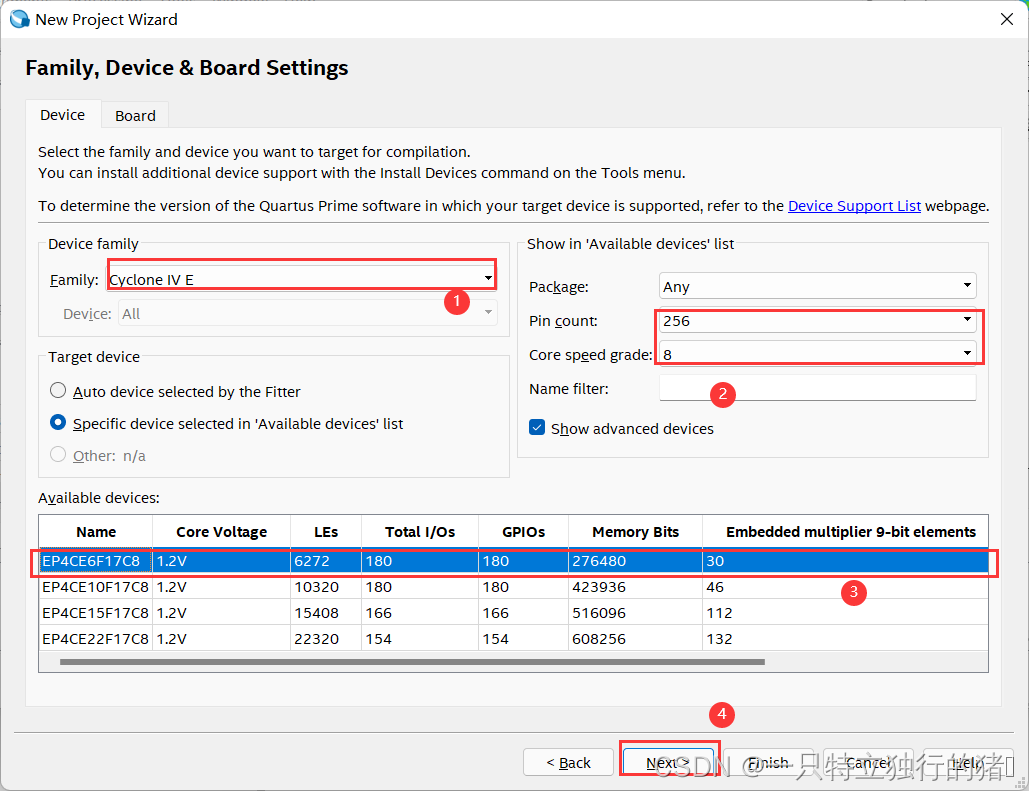Click the horizontal scrollbar of the devices table
This screenshot has width=1029, height=791.
pyautogui.click(x=412, y=662)
